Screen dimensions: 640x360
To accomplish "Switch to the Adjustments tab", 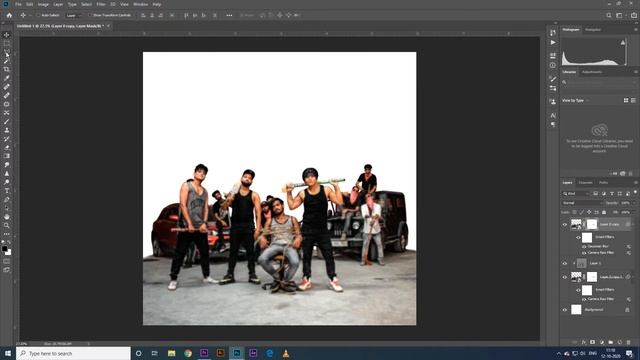I will coord(592,72).
